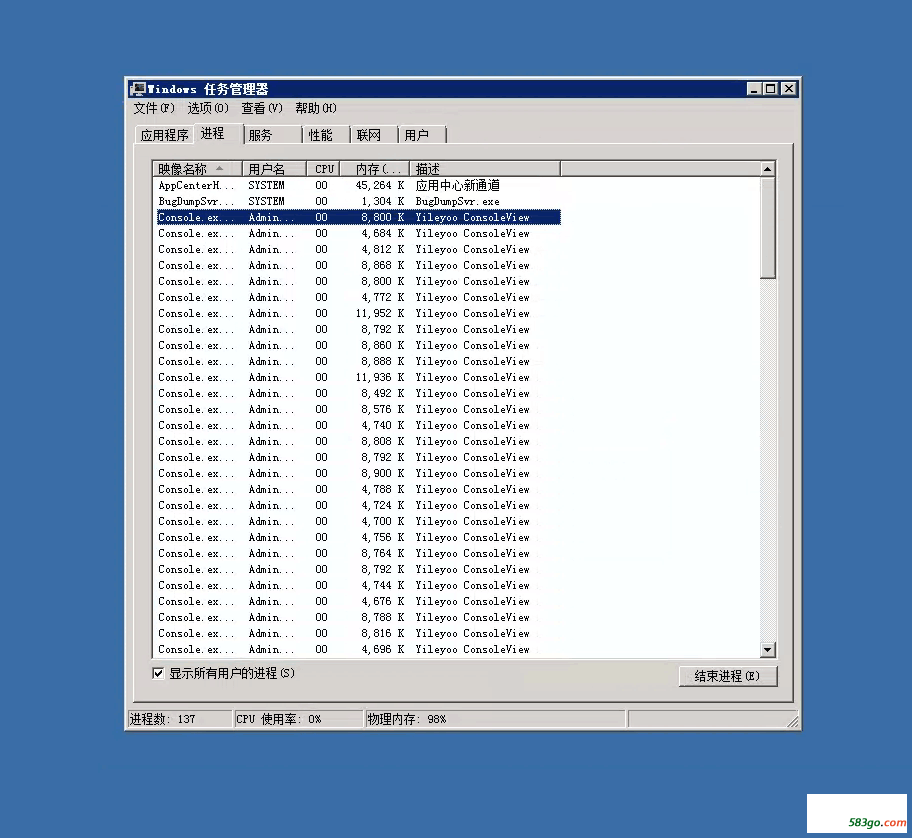The height and width of the screenshot is (838, 912).
Task: Open the 选项(O) menu
Action: coord(208,108)
